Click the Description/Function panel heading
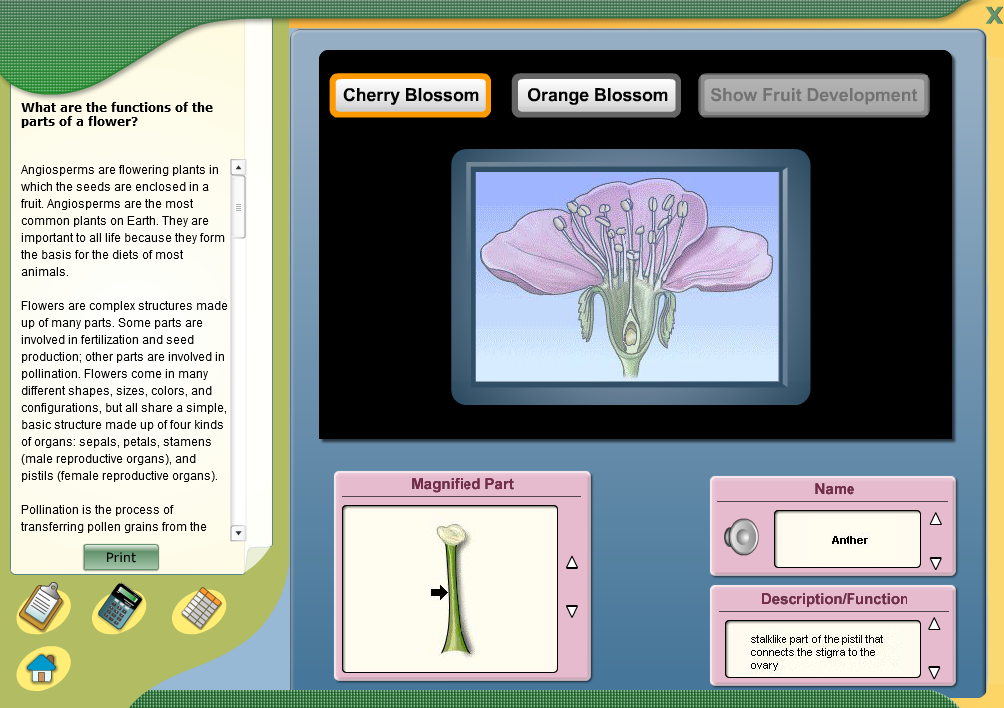The width and height of the screenshot is (1004, 708). [834, 599]
